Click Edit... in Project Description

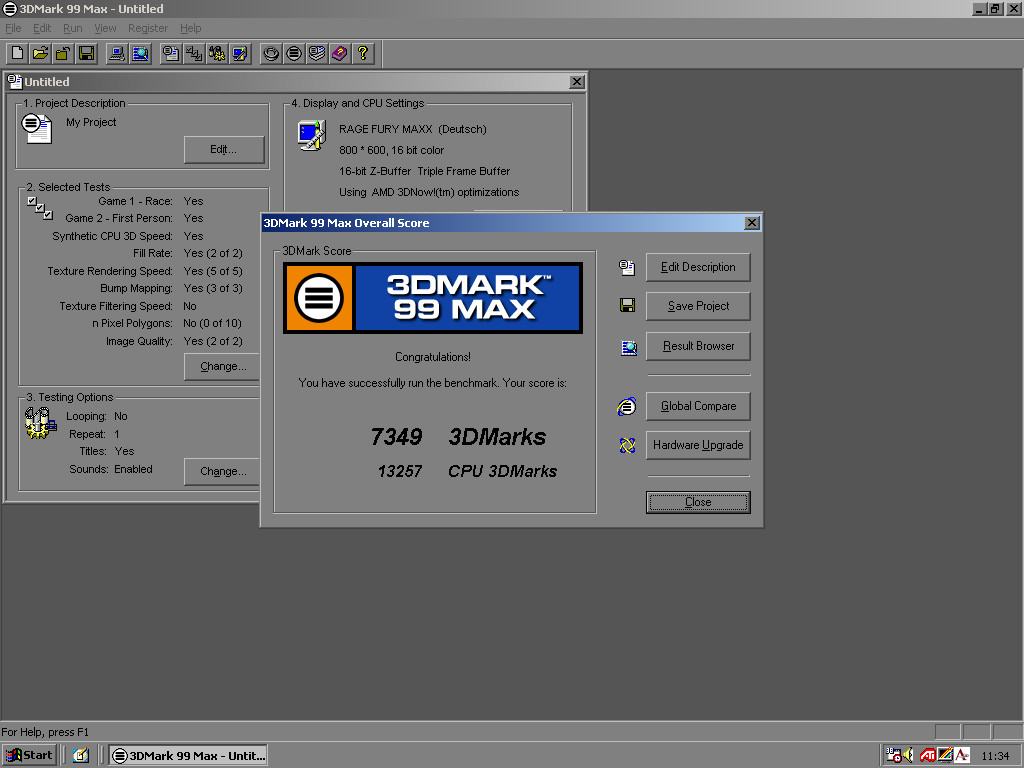pos(223,150)
